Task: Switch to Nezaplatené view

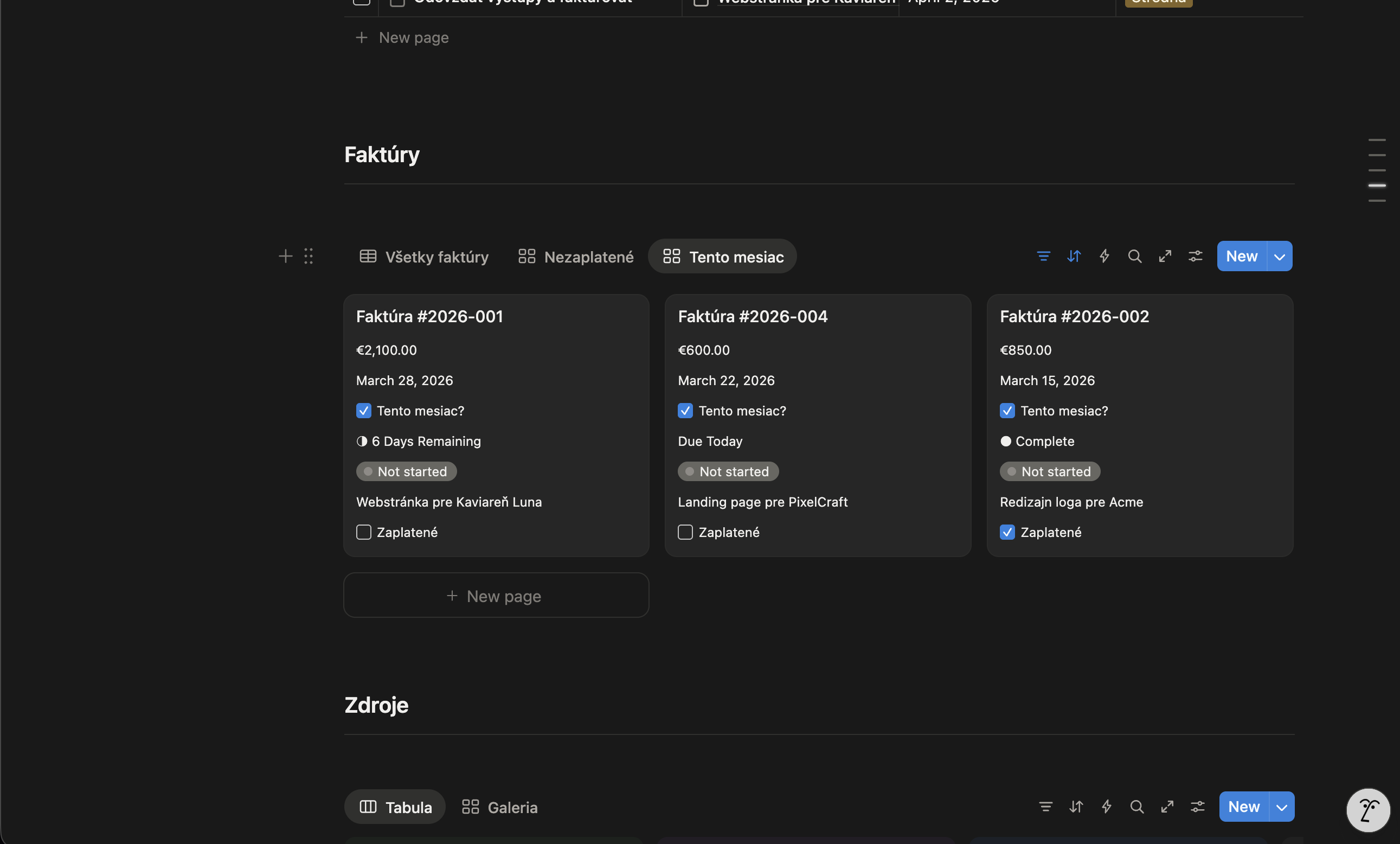Action: (x=576, y=257)
